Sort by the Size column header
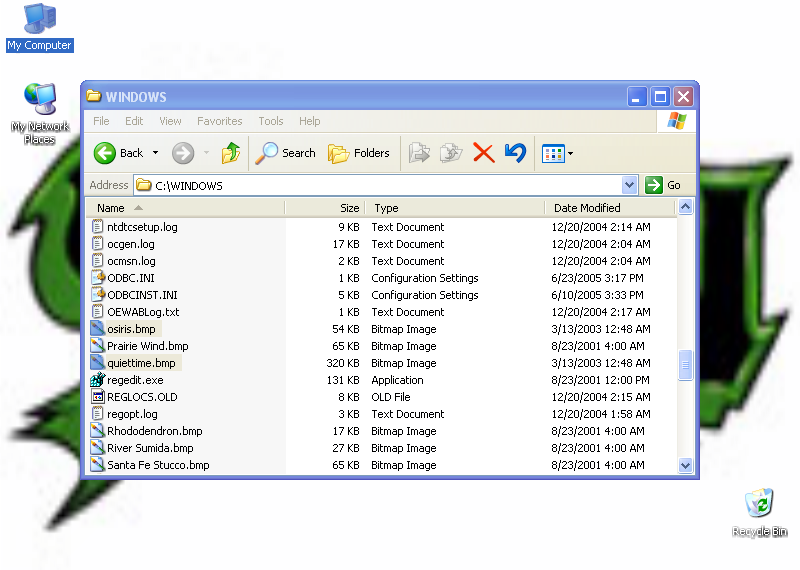 pyautogui.click(x=324, y=208)
